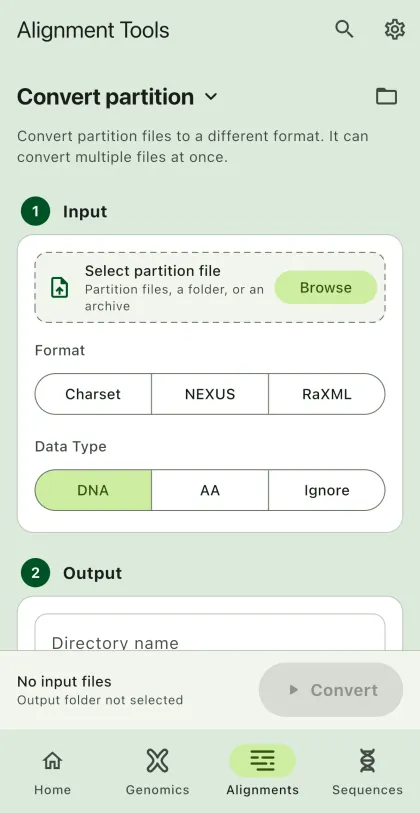Click the 'No input files' status text
The width and height of the screenshot is (420, 813).
pos(64,681)
